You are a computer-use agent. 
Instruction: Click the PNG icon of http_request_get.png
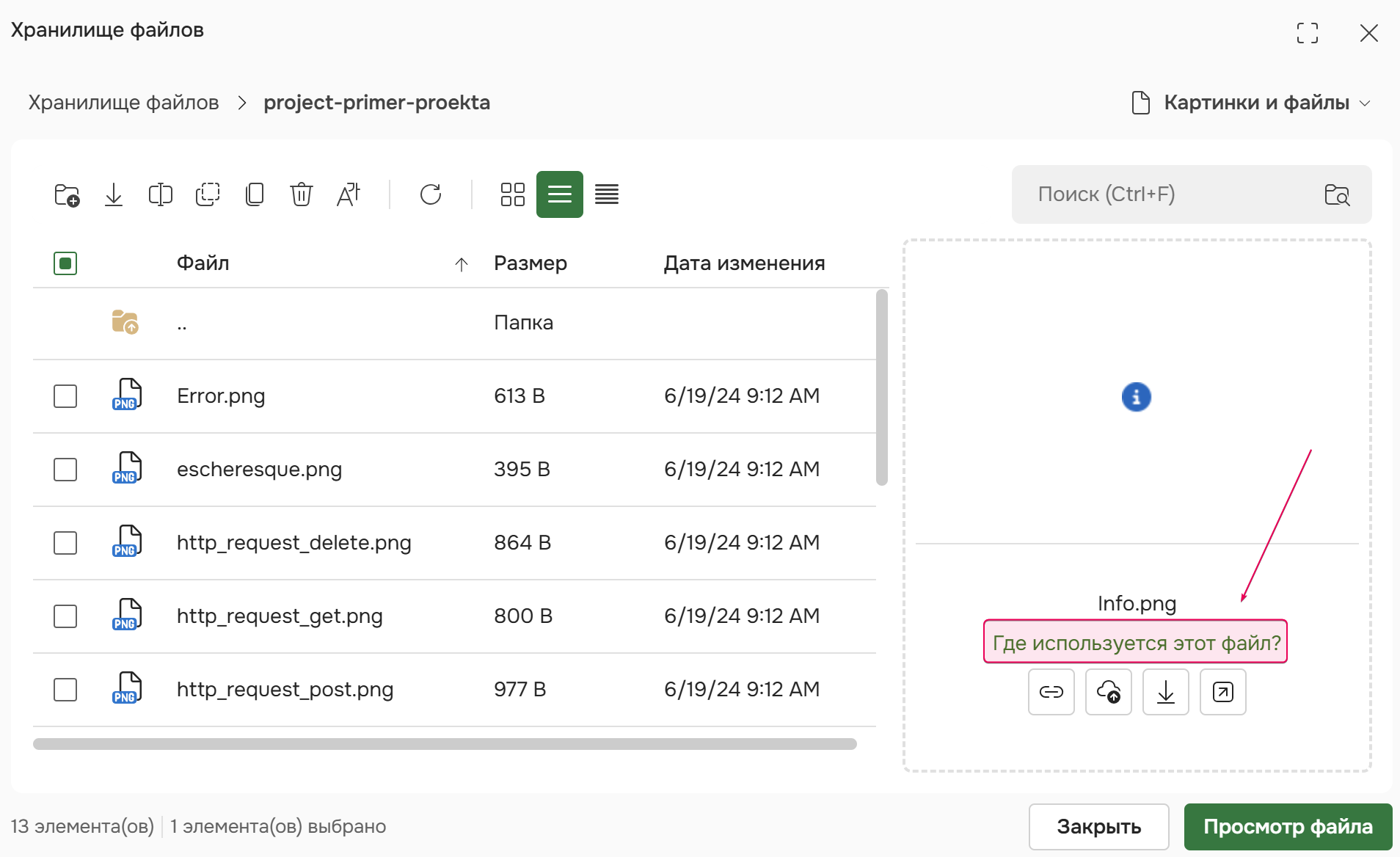pyautogui.click(x=127, y=615)
